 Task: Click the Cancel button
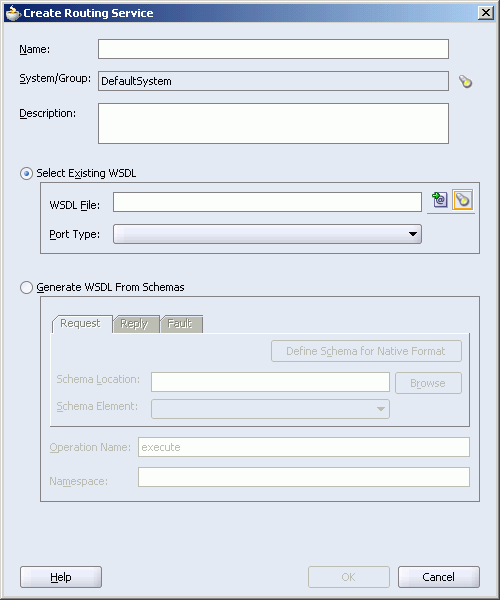pyautogui.click(x=438, y=577)
